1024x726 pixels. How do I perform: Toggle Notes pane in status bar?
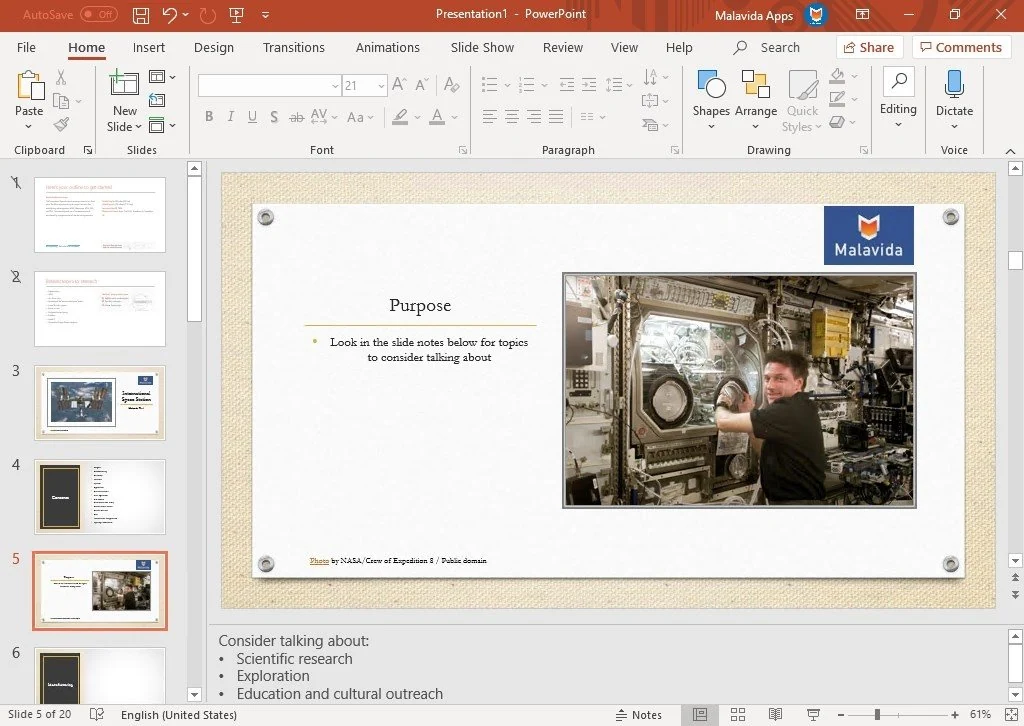coord(639,715)
